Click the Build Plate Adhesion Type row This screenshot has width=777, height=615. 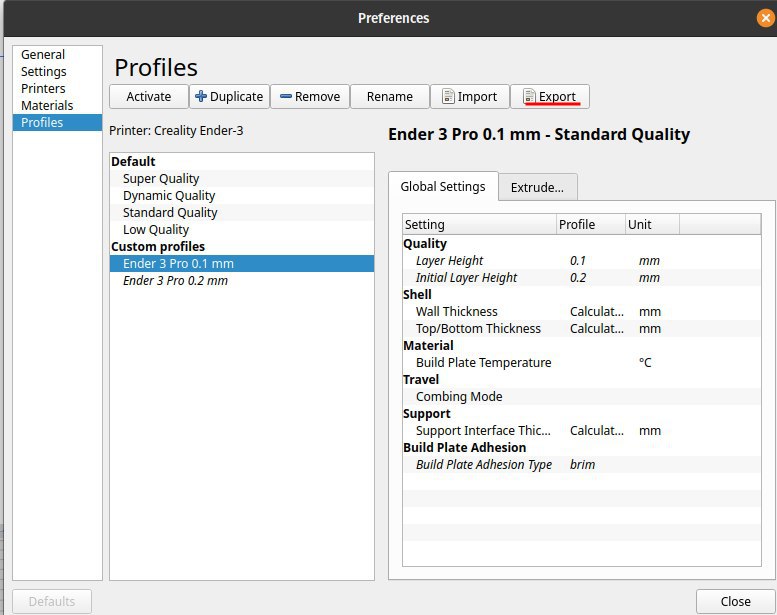point(582,464)
